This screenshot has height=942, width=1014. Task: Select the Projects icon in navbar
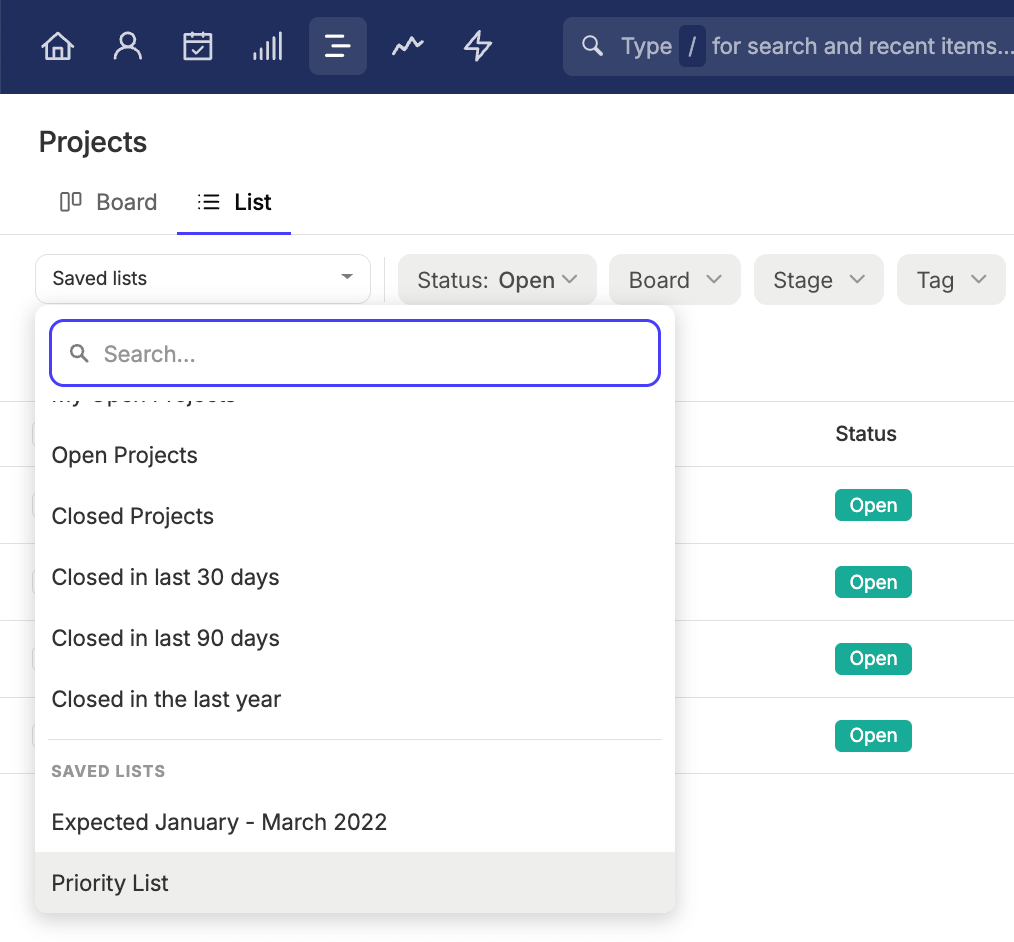click(338, 47)
